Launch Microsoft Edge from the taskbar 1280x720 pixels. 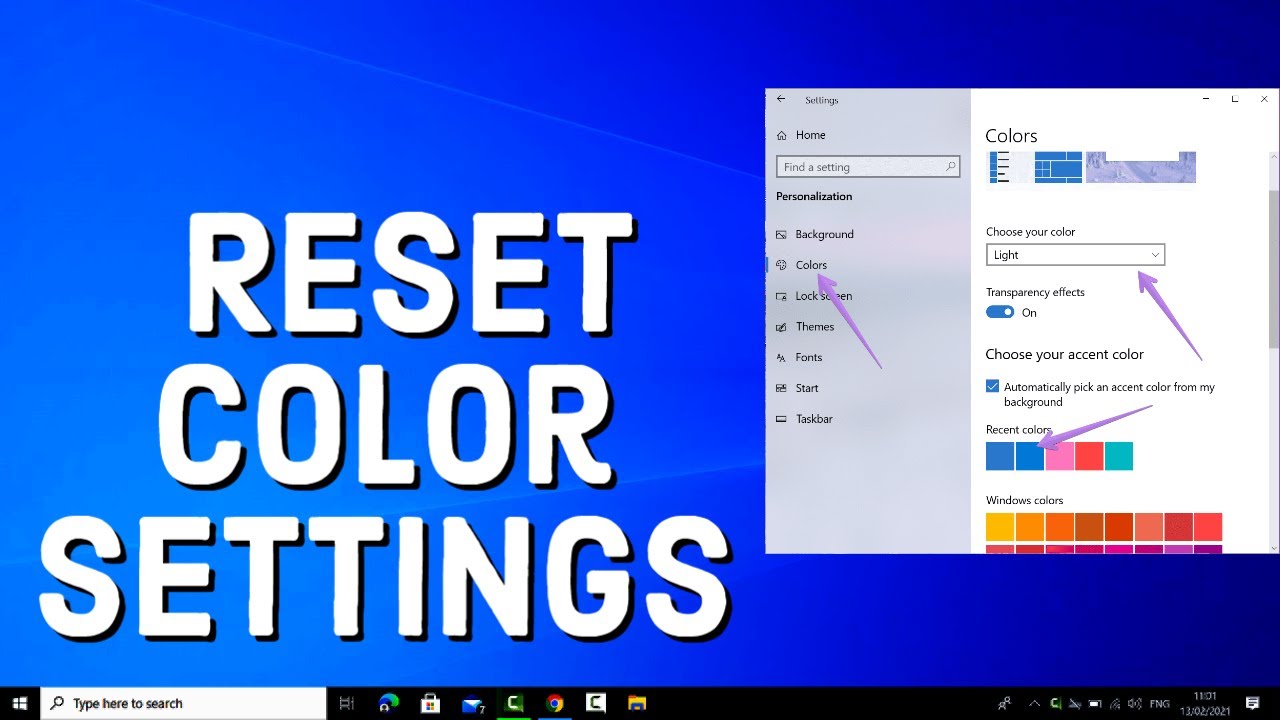click(389, 704)
